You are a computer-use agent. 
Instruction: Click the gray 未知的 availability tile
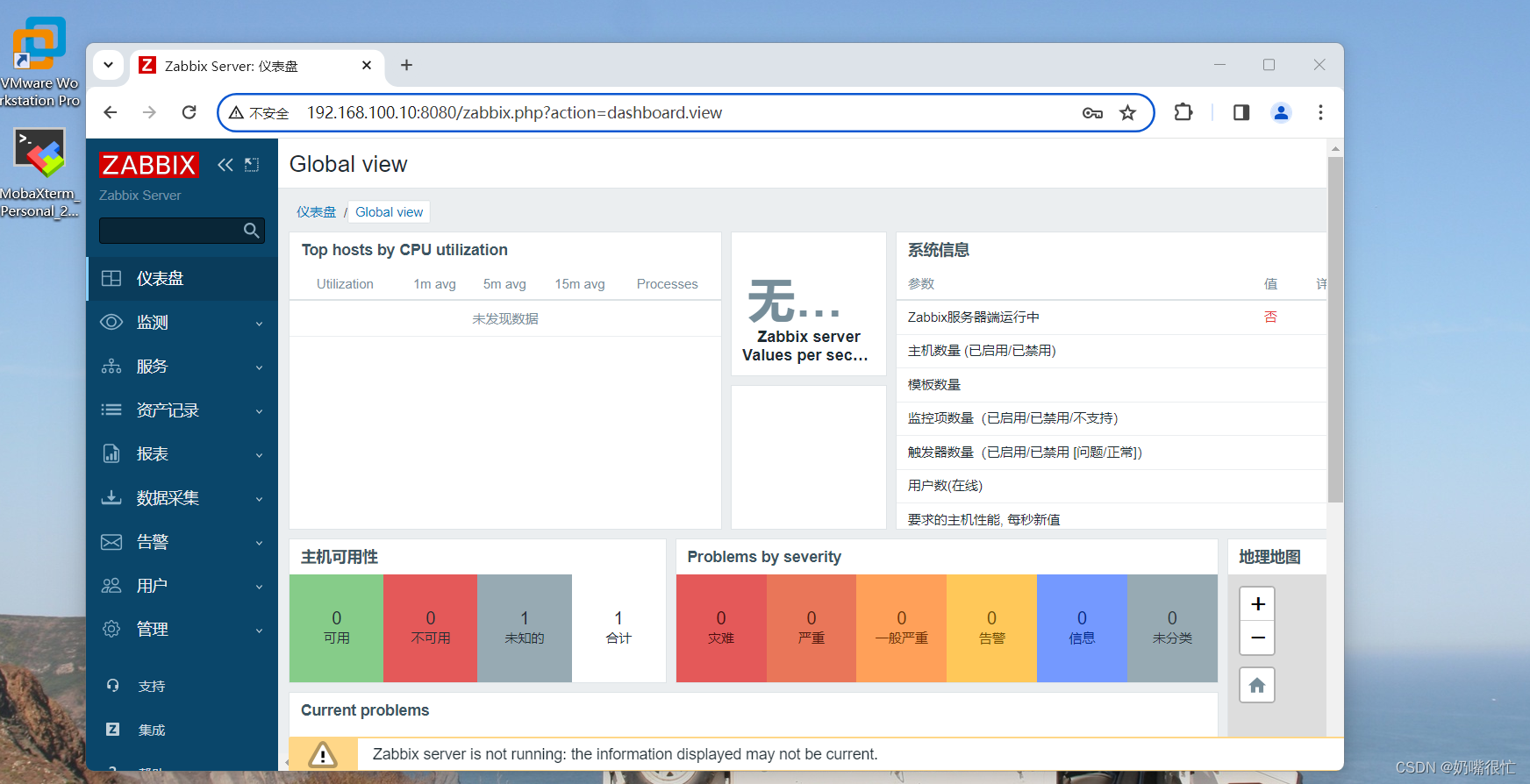tap(525, 628)
